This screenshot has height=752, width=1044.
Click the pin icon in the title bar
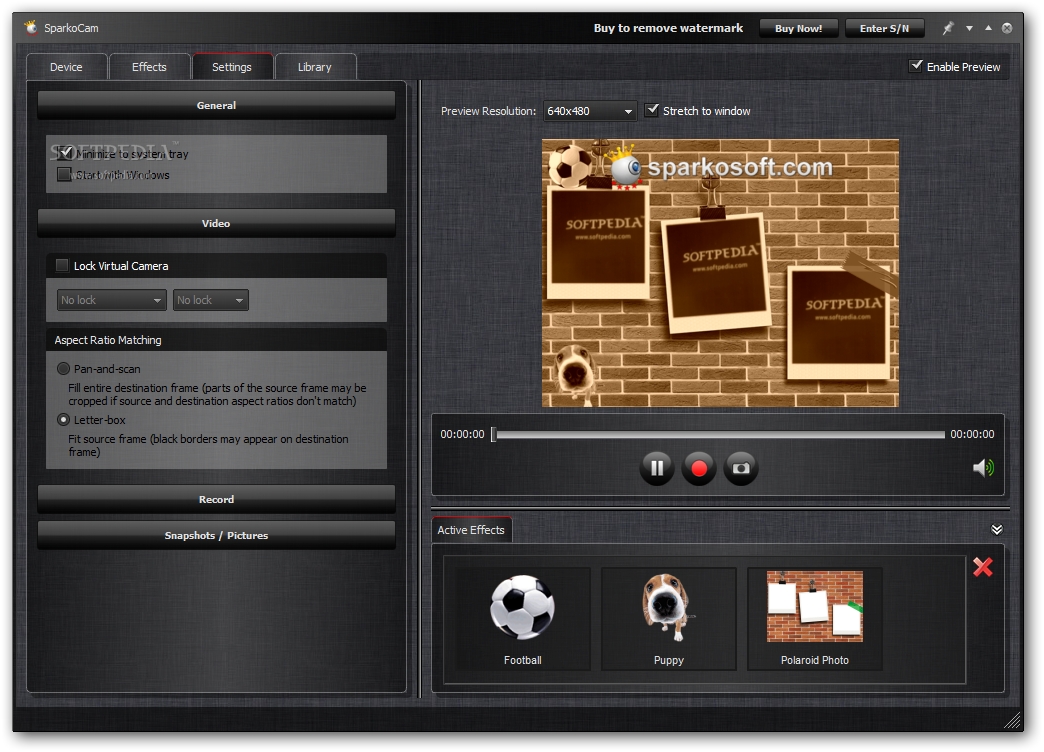click(x=948, y=28)
